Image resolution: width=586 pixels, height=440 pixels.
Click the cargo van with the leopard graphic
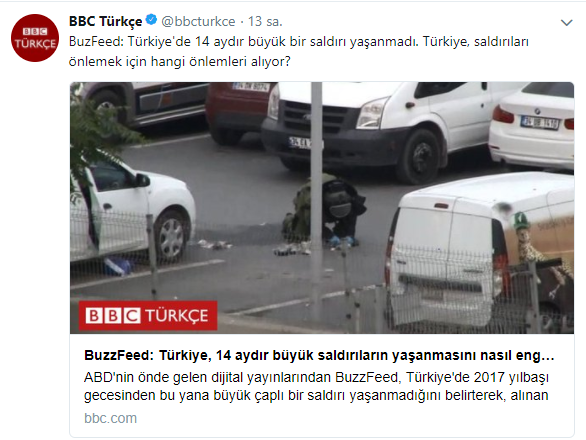(480, 252)
